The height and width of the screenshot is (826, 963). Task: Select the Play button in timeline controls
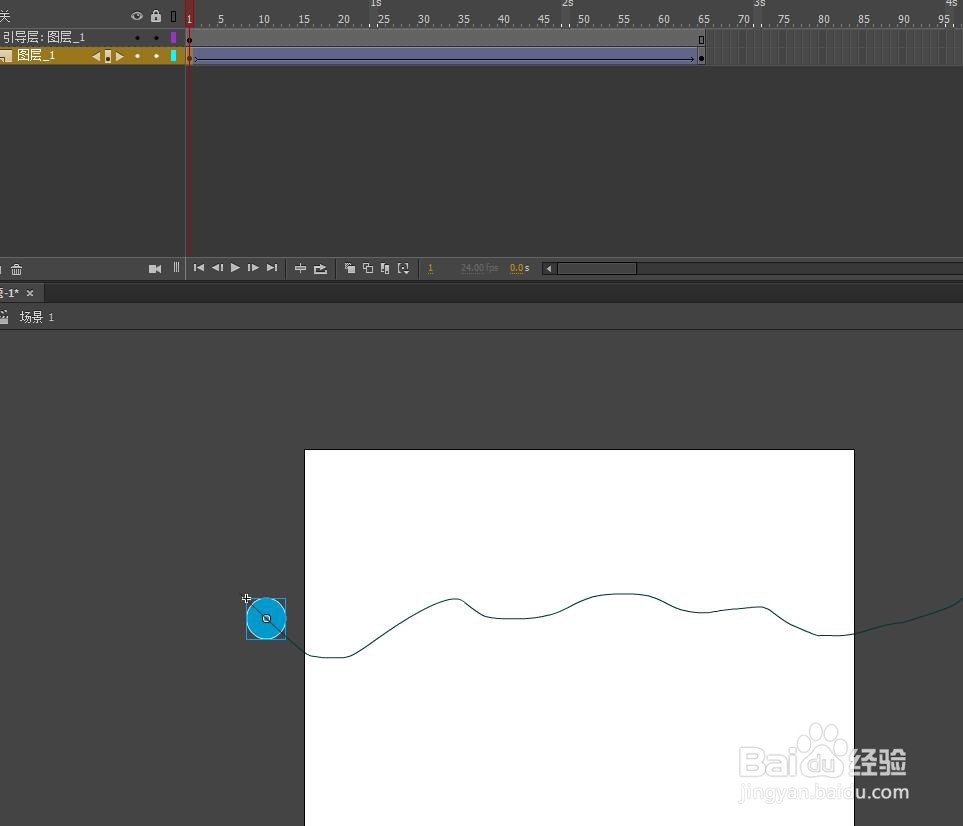[235, 268]
